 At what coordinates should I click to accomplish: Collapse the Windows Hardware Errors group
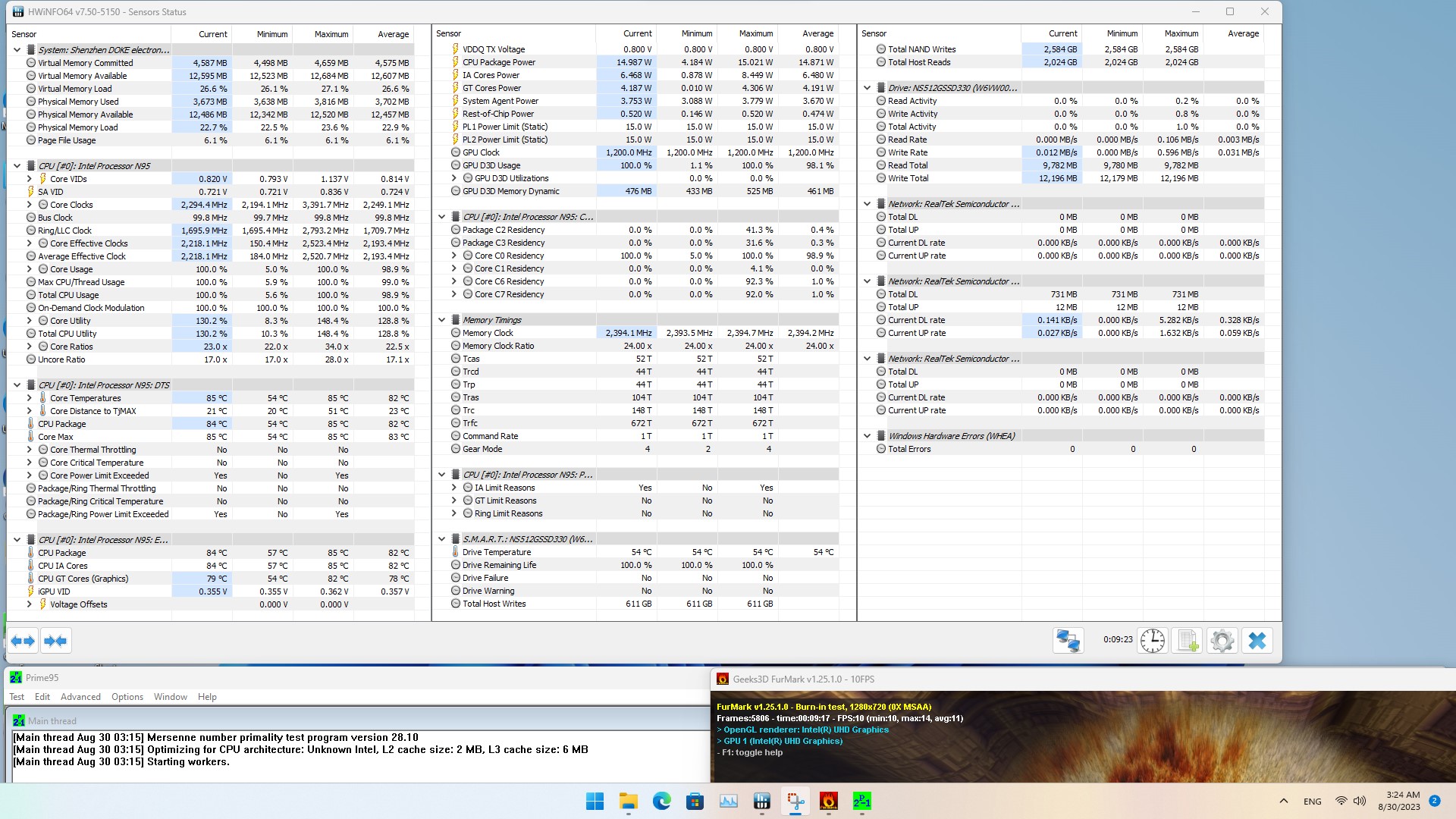coord(868,436)
